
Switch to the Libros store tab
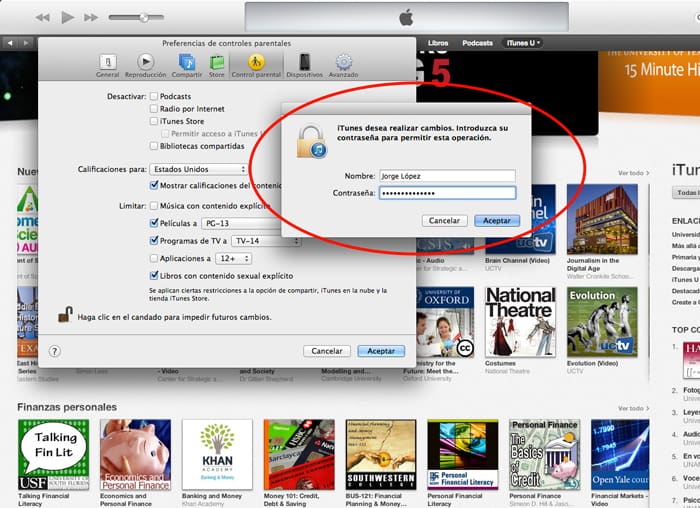click(x=438, y=43)
